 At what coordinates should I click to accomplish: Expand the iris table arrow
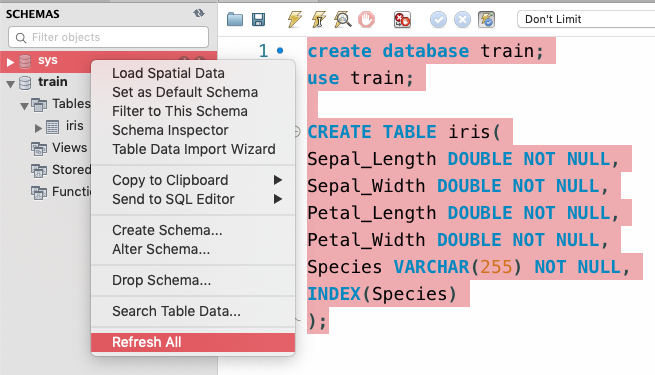coord(38,128)
